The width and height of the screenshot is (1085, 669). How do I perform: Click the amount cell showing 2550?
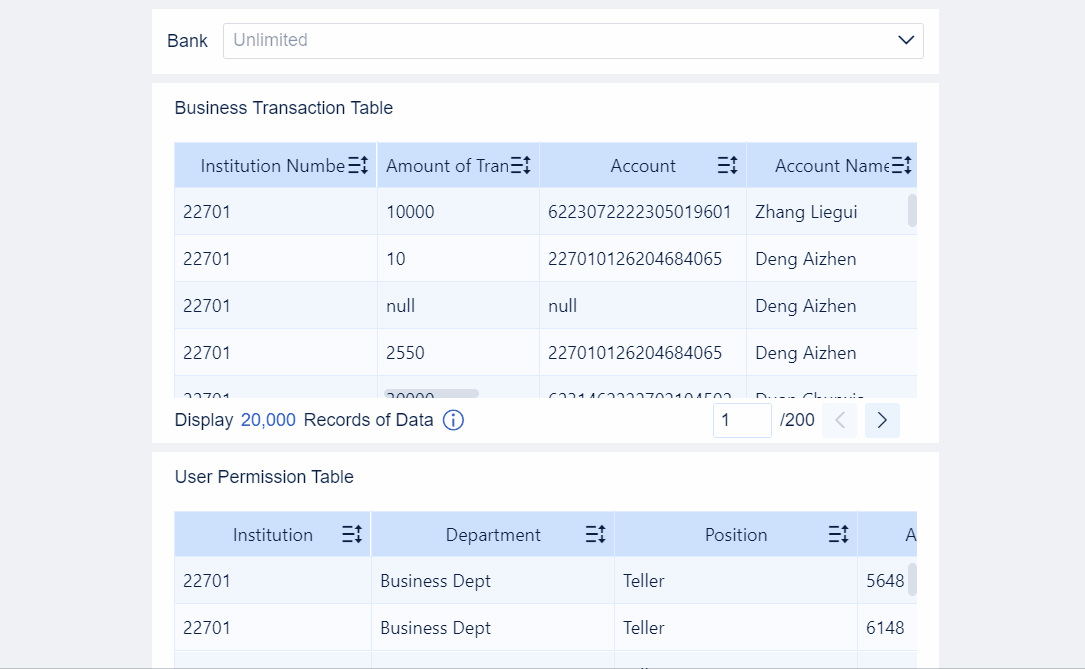pos(406,353)
